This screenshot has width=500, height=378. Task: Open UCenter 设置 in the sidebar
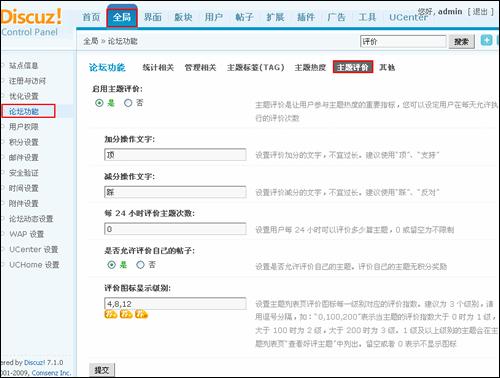tap(34, 249)
